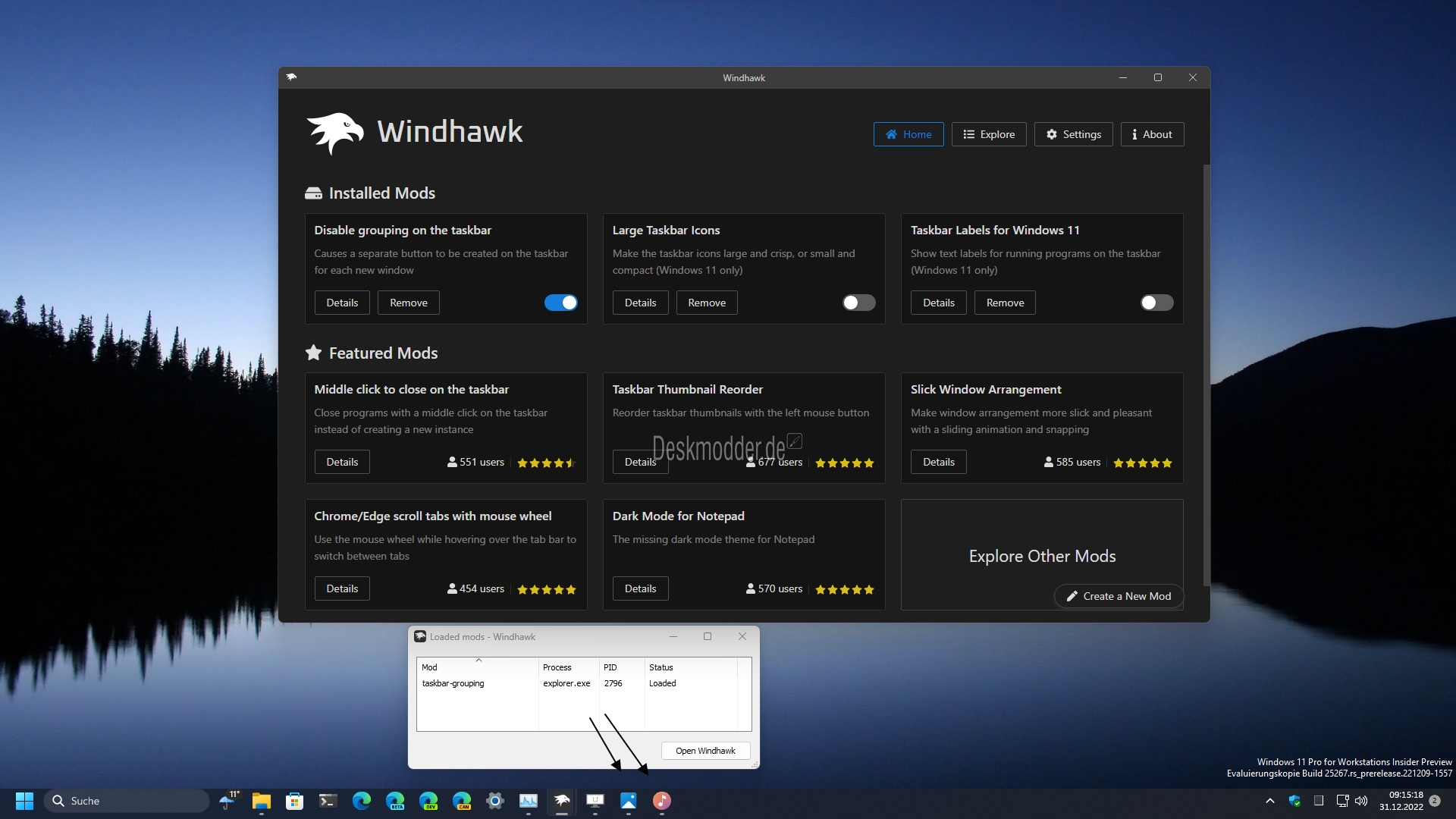View Details of Slick Window Arrangement
The image size is (1456, 819).
pos(939,462)
